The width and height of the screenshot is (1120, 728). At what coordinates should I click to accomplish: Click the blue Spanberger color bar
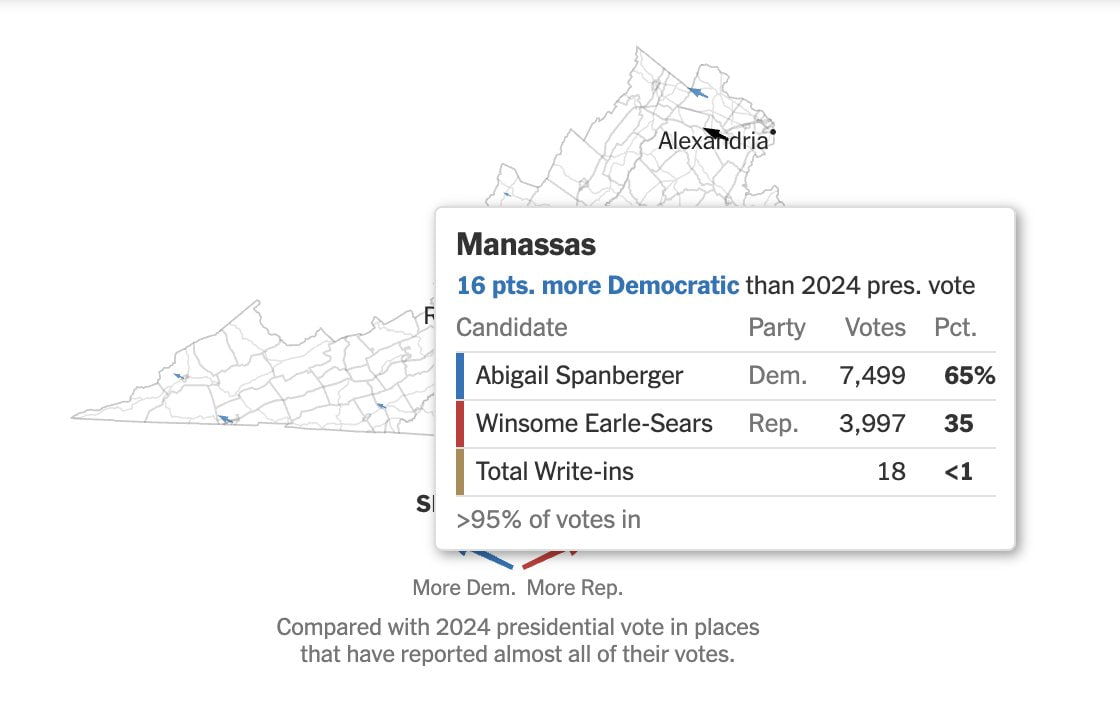[x=460, y=376]
